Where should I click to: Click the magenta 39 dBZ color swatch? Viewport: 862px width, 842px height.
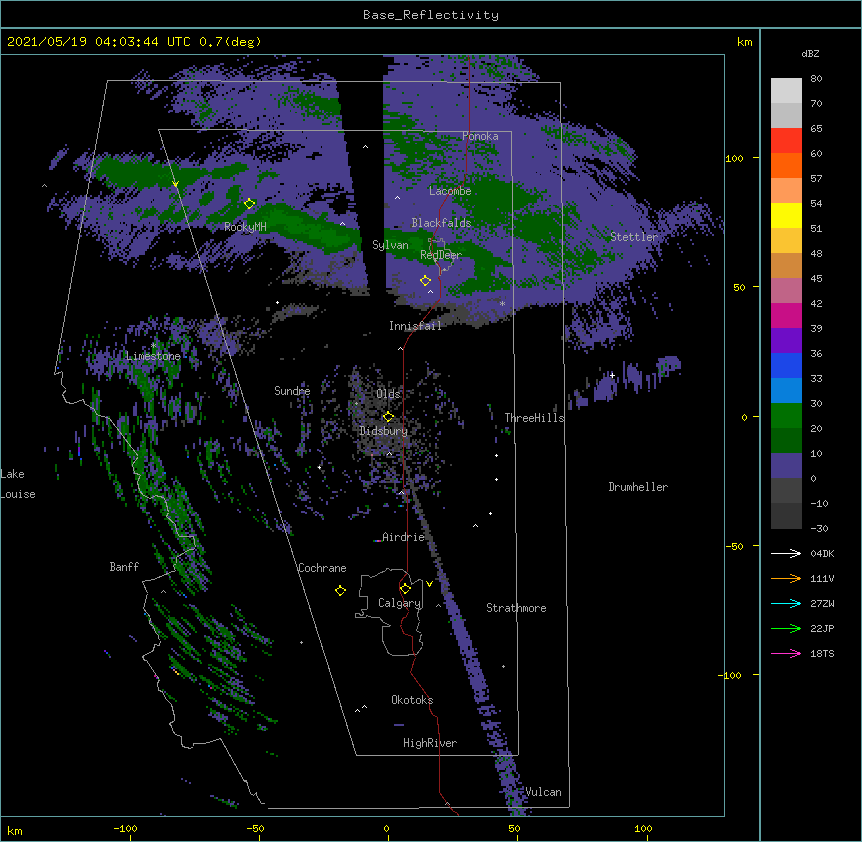click(786, 315)
